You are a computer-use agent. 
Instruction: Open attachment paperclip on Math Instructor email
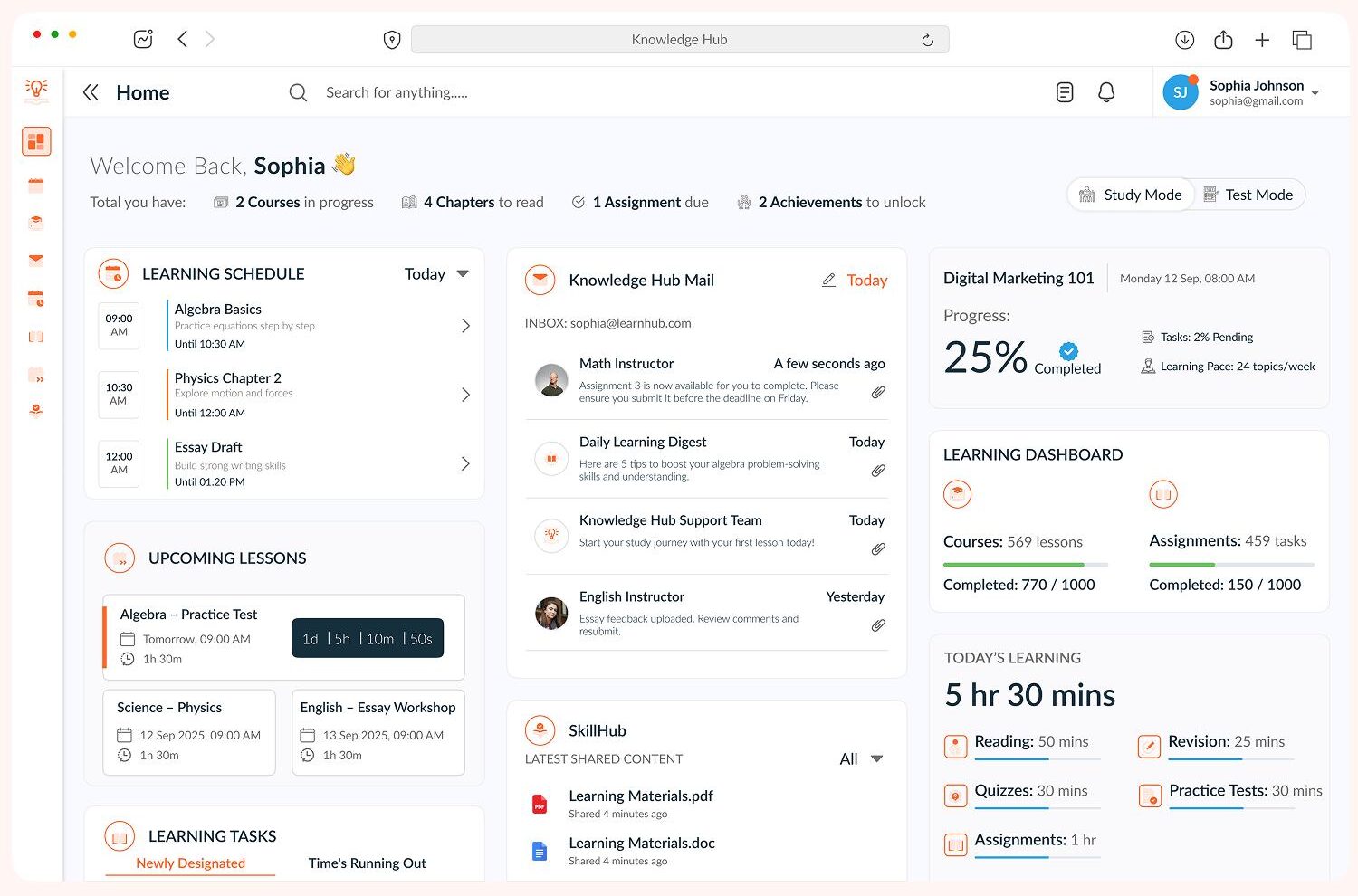click(x=878, y=392)
